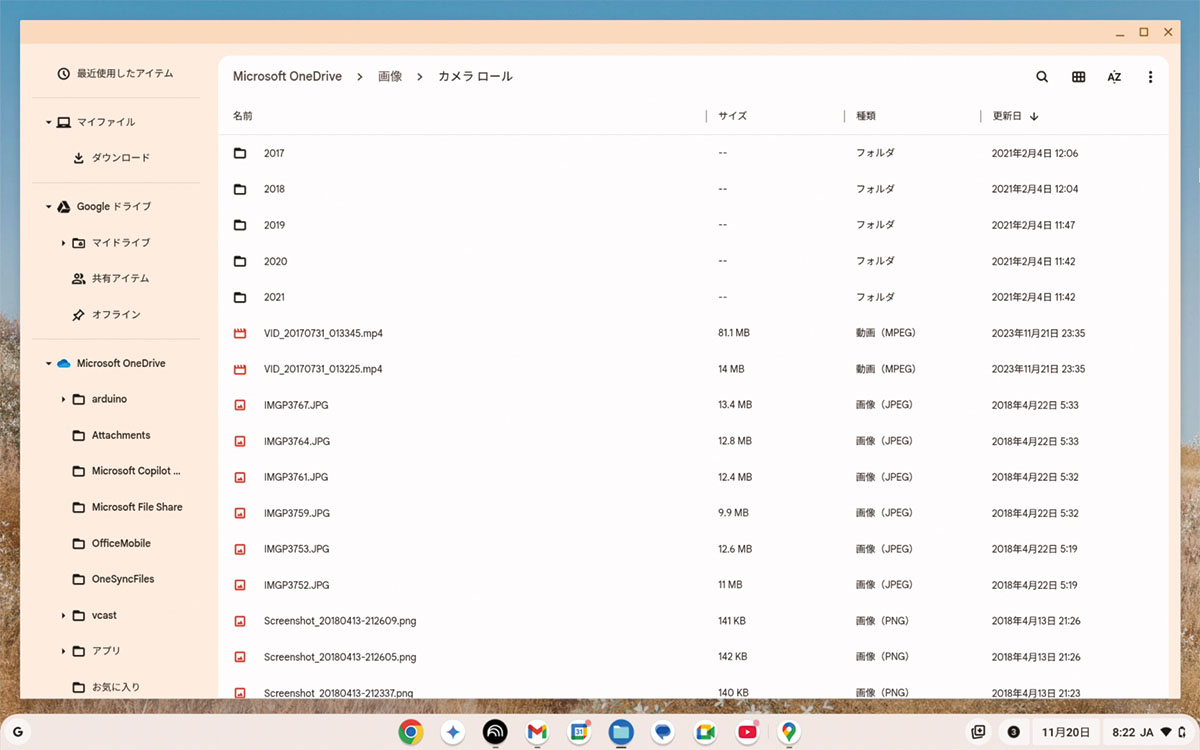Select the 2017 folder row
The height and width of the screenshot is (750, 1200).
coord(693,153)
